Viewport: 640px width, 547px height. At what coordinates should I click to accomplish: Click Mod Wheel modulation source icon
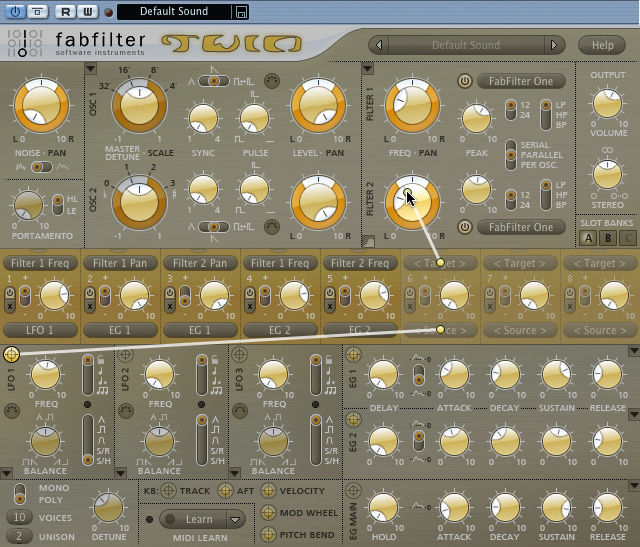(268, 512)
